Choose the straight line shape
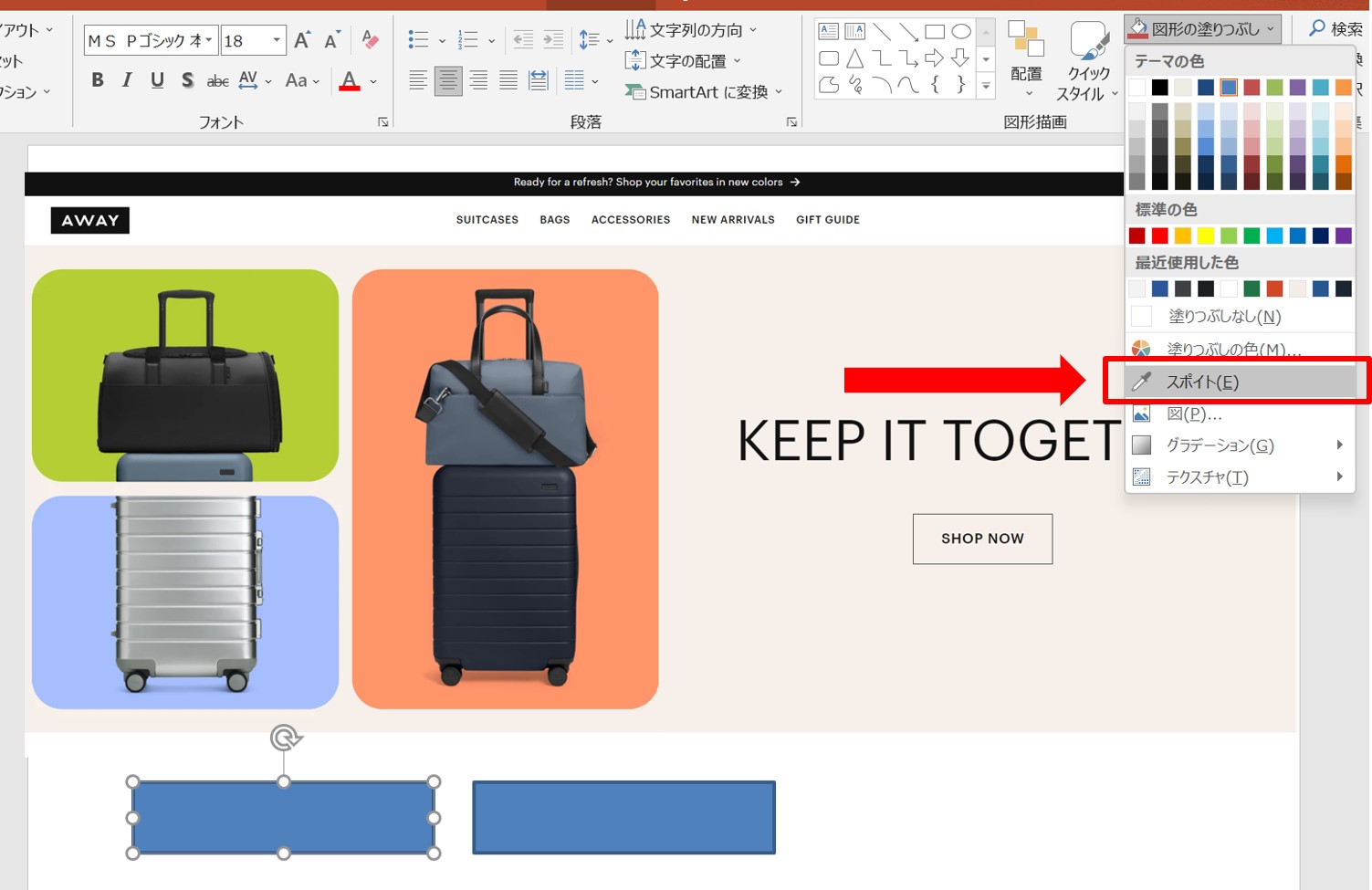 882,32
